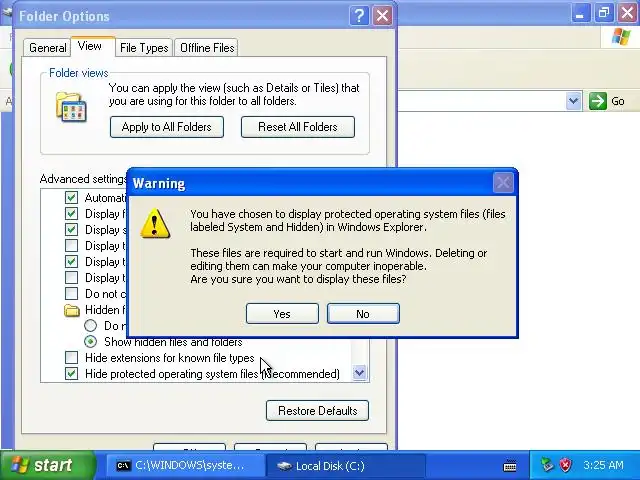
Task: Choose No in the Warning dialog
Action: (x=363, y=313)
